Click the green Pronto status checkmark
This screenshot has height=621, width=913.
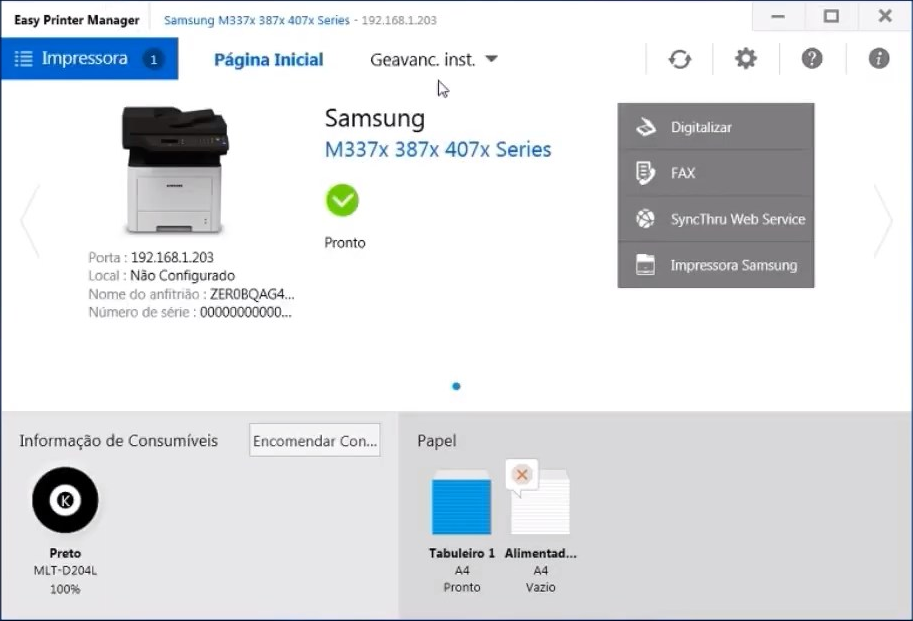[x=342, y=200]
